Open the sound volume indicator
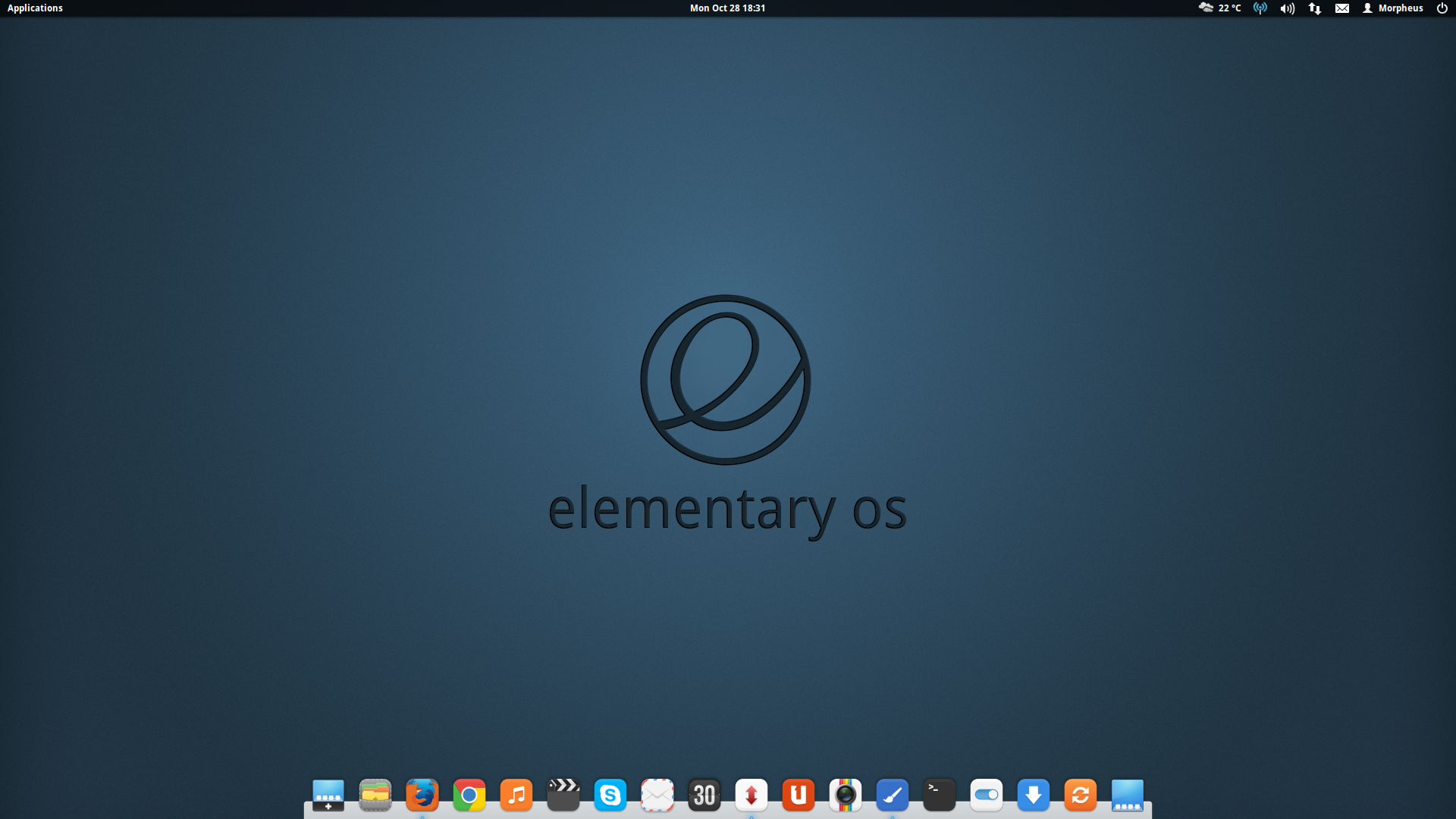The width and height of the screenshot is (1456, 819). pos(1288,8)
